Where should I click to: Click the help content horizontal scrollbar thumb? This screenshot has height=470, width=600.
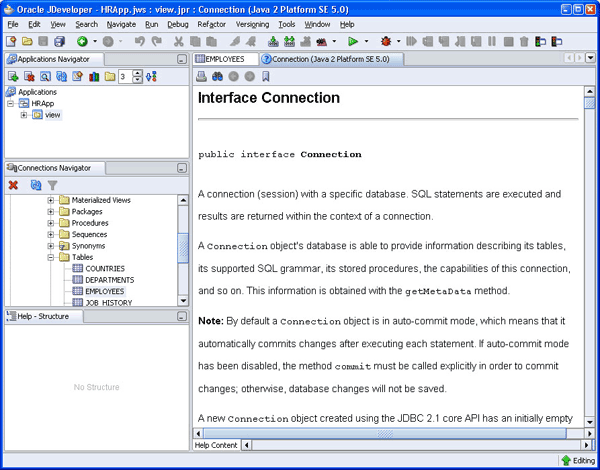click(385, 434)
